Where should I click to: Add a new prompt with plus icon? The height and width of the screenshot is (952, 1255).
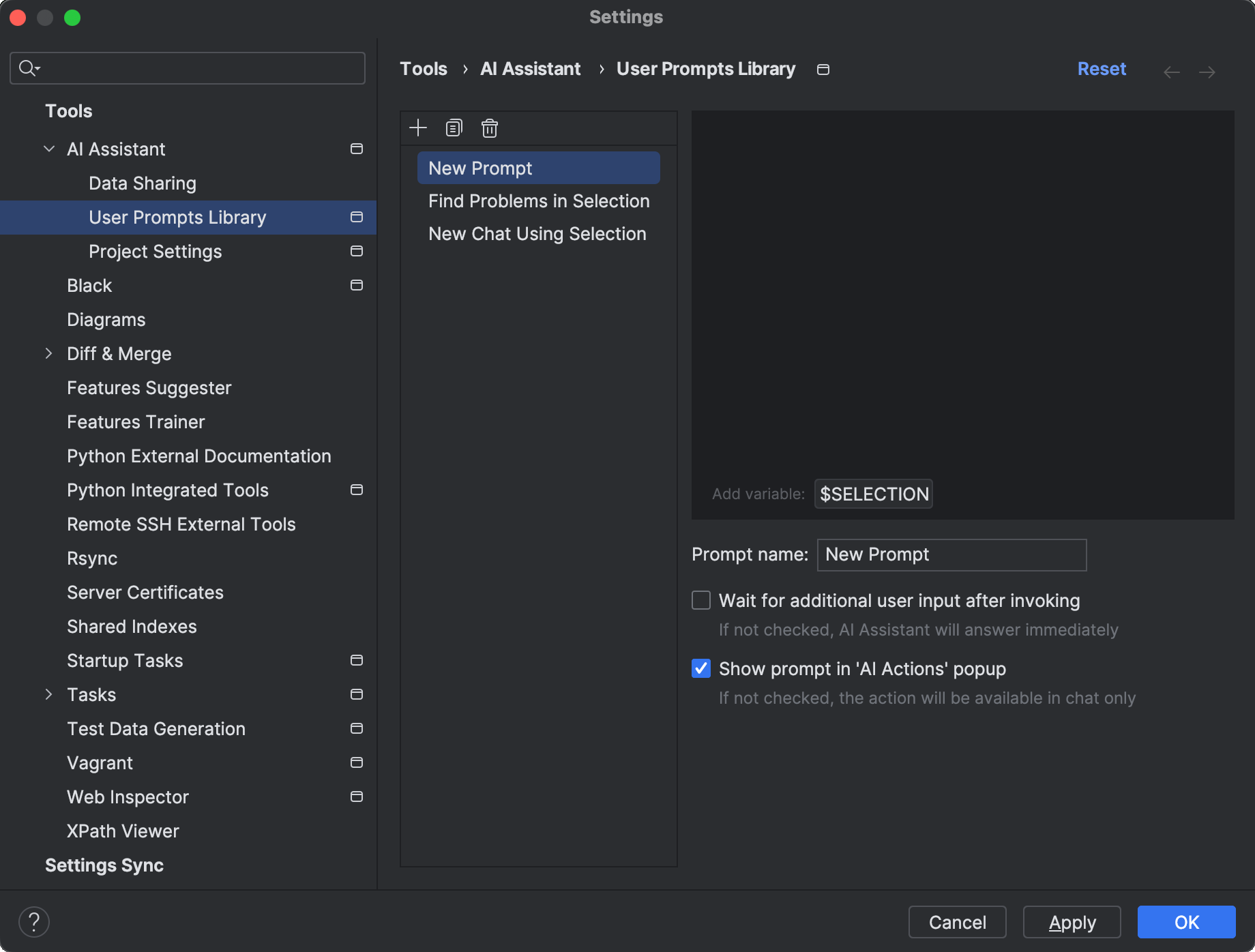(x=418, y=128)
